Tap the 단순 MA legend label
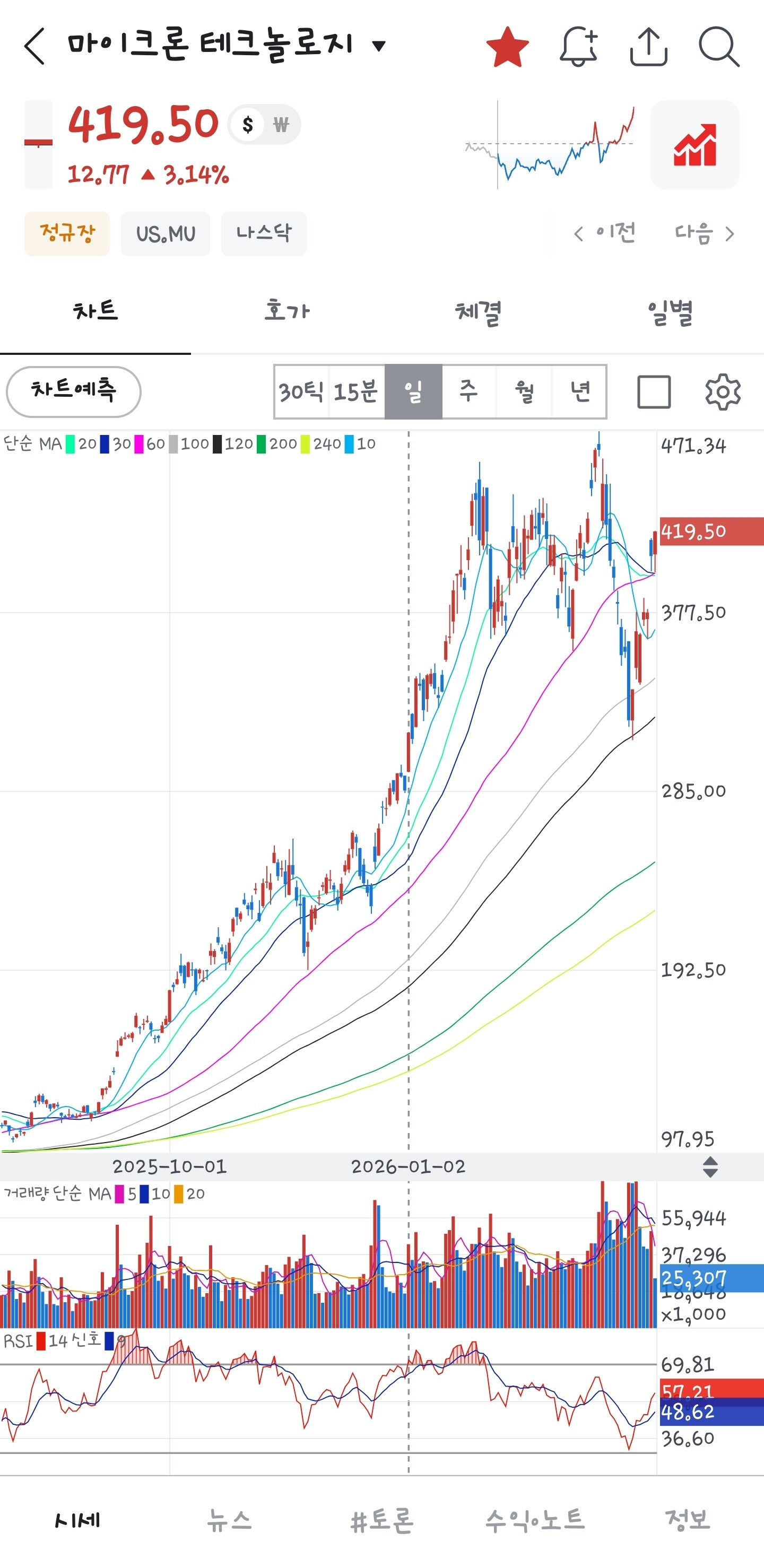764x1568 pixels. tap(33, 444)
